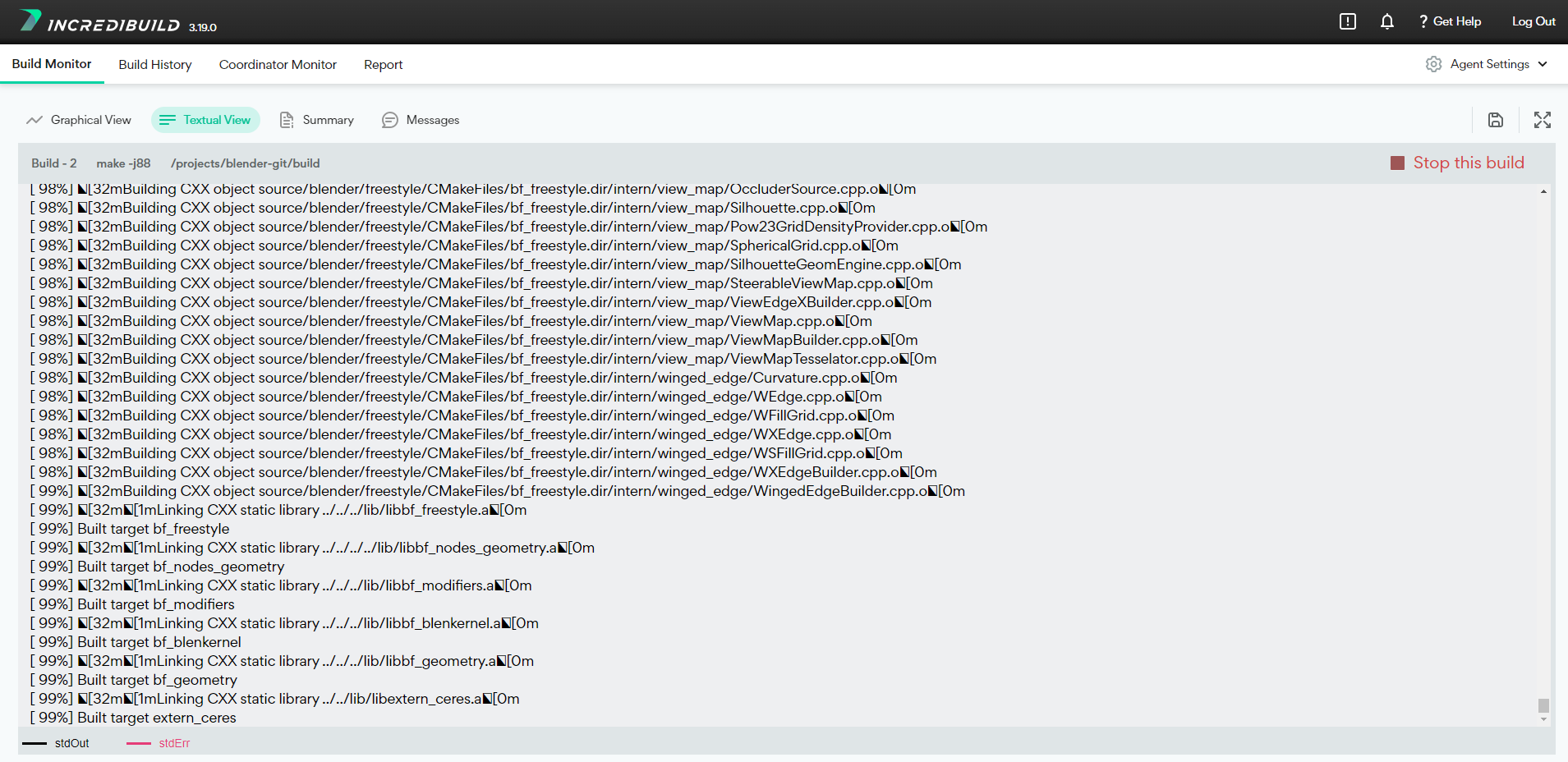Open the Messages view
Viewport: 1568px width, 762px height.
click(421, 120)
